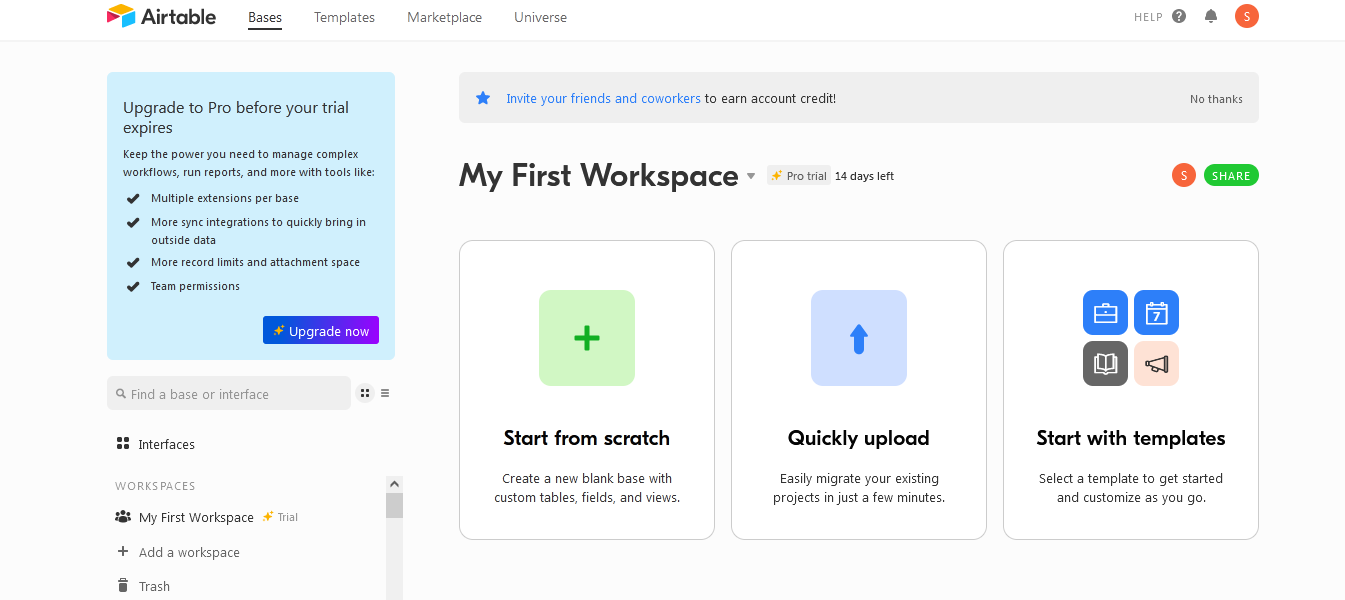Dismiss the invite banner with No thanks
Viewport: 1345px width, 600px height.
coord(1216,99)
